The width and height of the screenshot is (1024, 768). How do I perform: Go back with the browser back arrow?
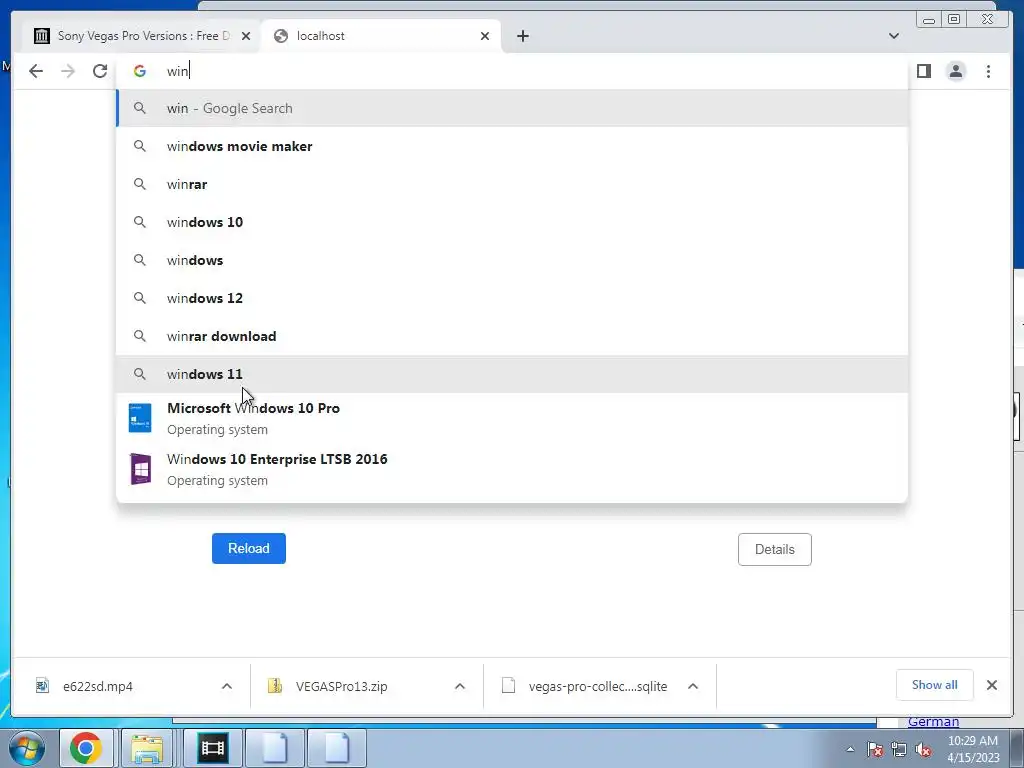(x=36, y=71)
